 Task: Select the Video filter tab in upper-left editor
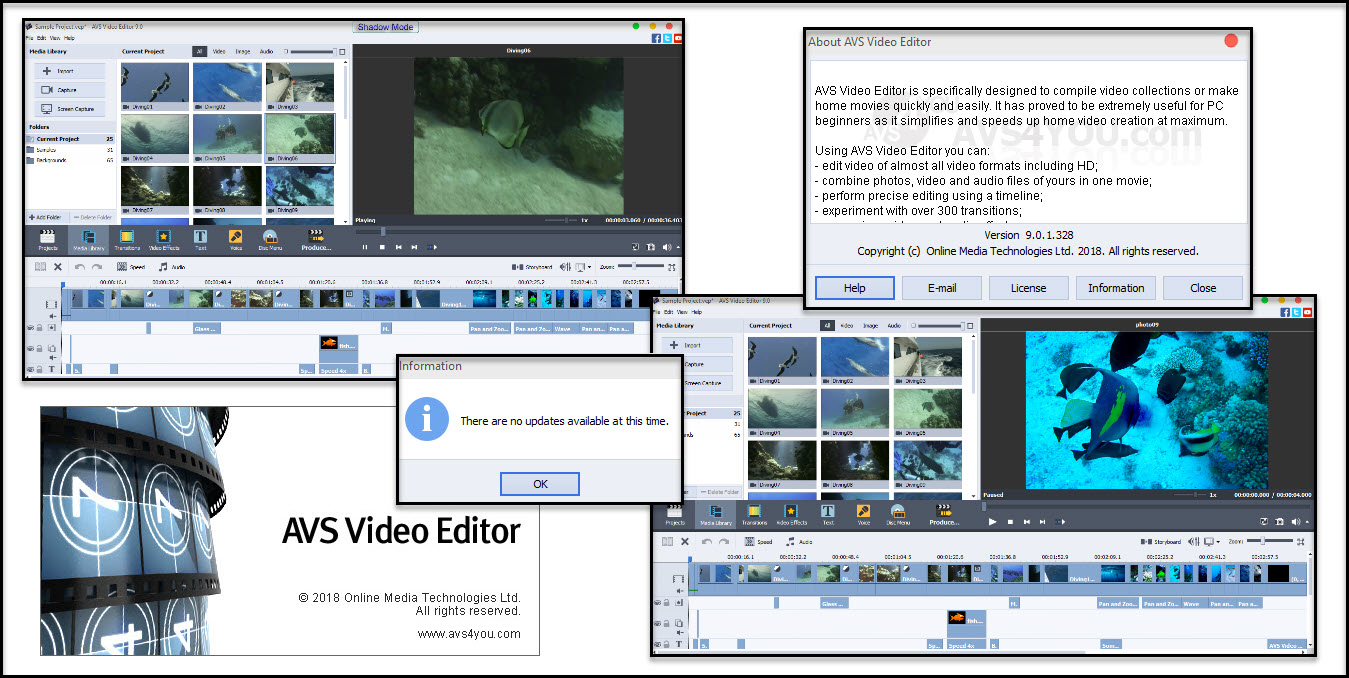[218, 51]
